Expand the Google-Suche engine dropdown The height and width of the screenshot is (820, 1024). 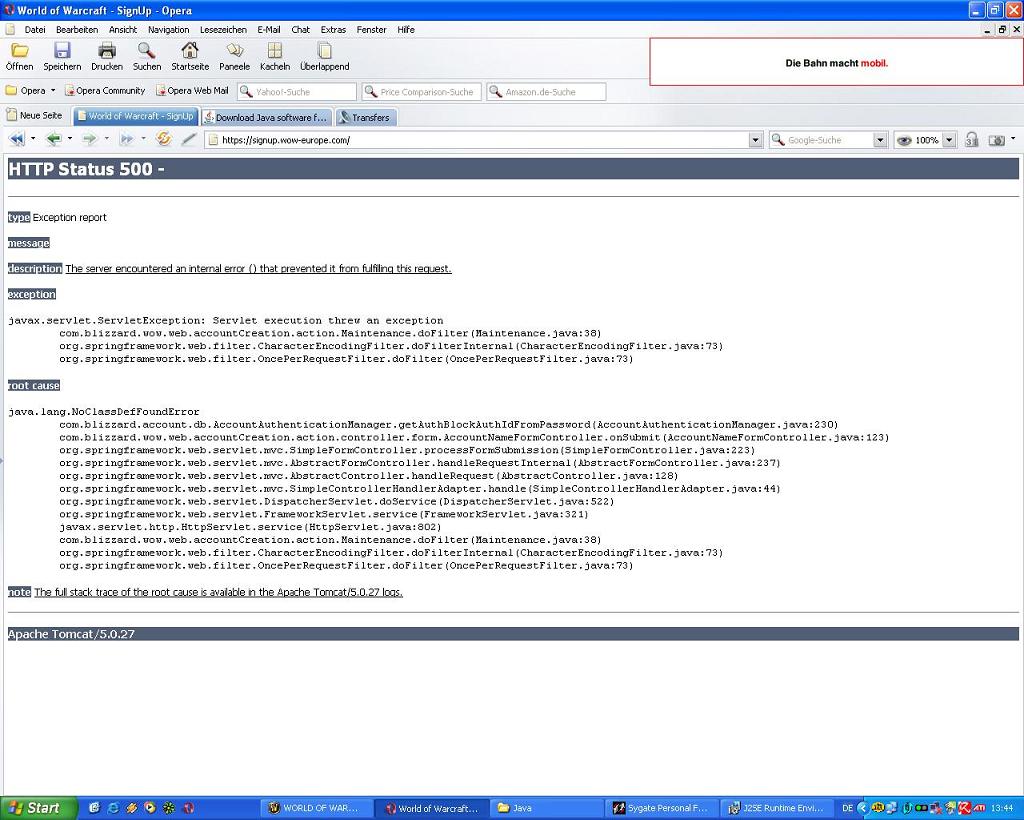(880, 140)
